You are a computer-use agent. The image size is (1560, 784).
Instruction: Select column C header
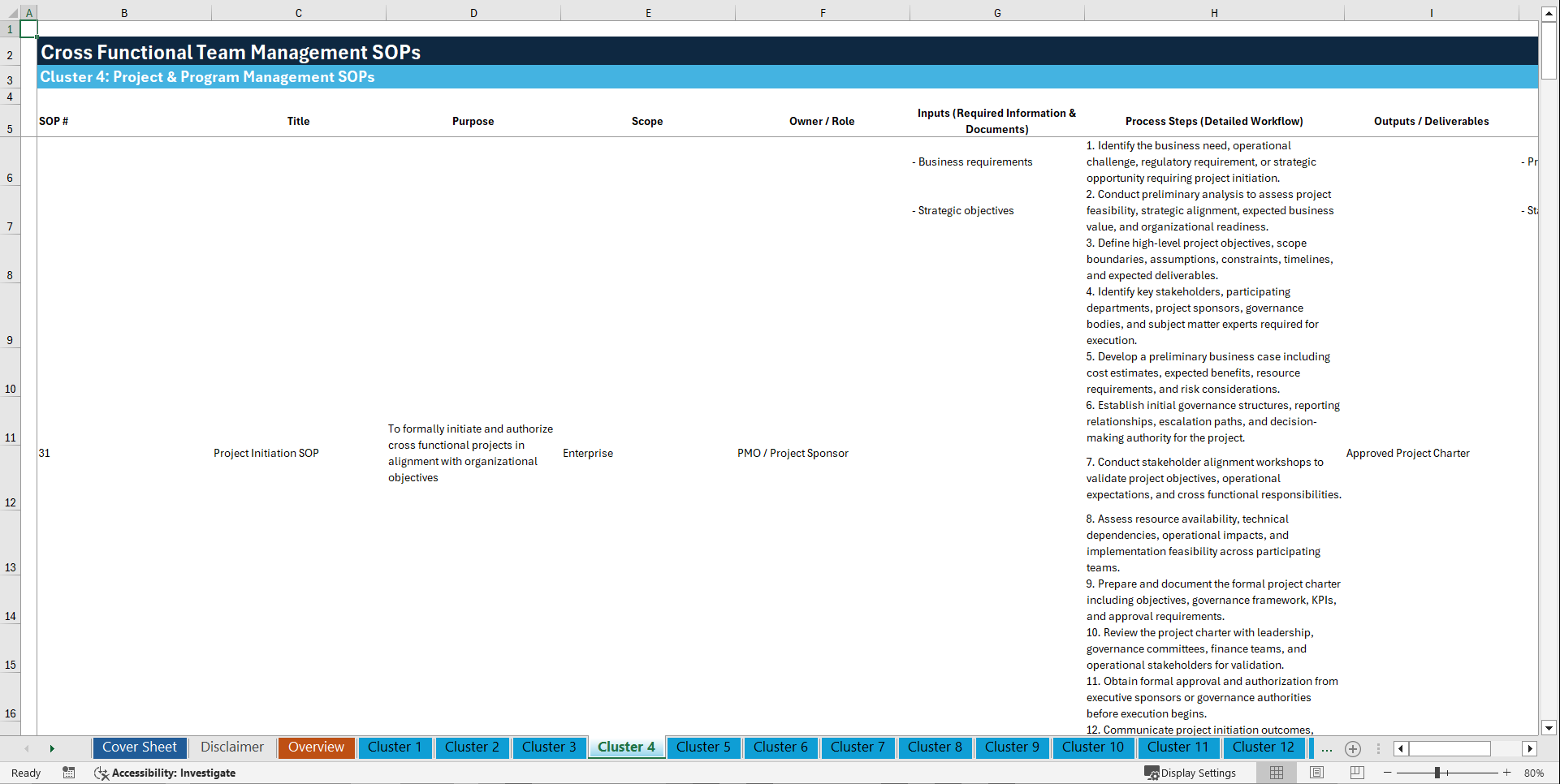point(299,13)
